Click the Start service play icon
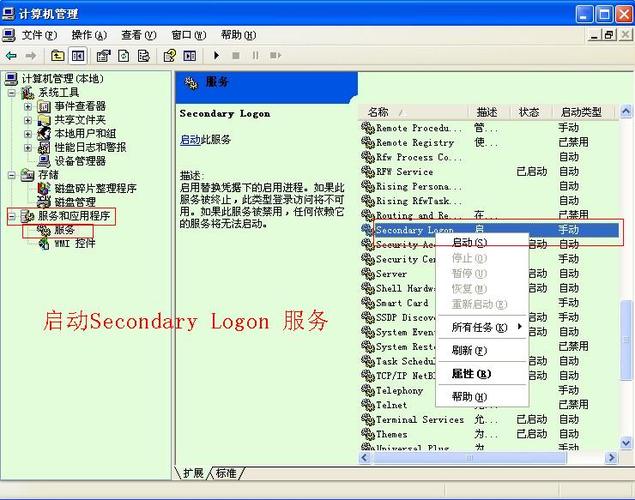635x500 pixels. 216,55
